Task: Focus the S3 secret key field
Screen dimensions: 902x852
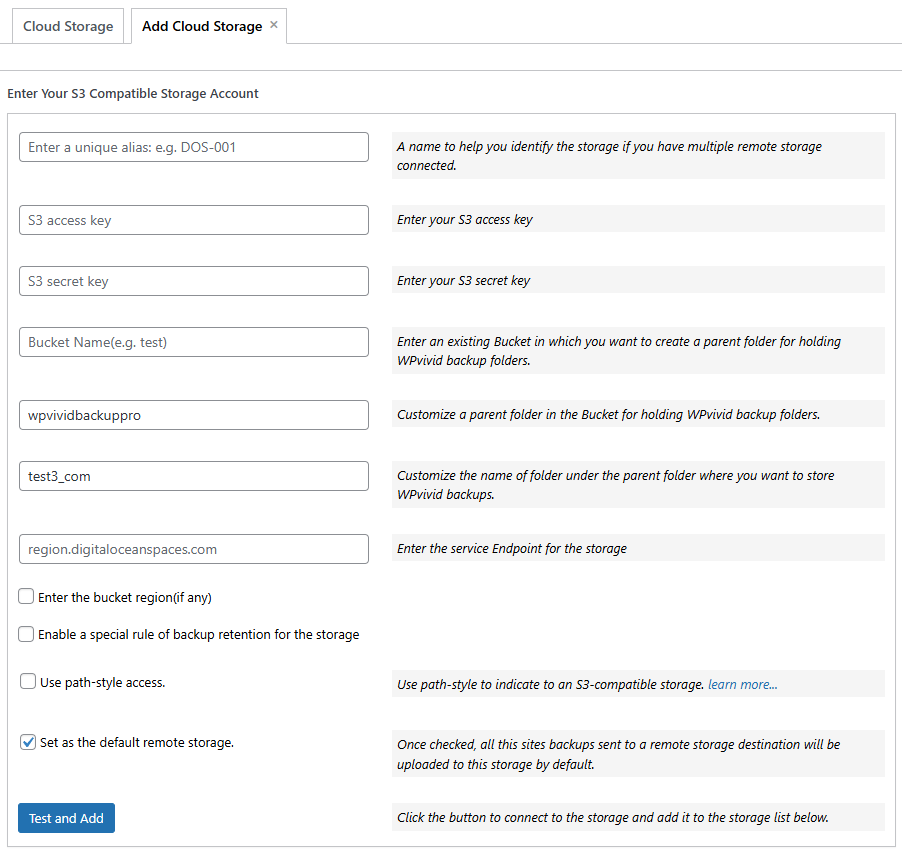Action: (x=193, y=281)
